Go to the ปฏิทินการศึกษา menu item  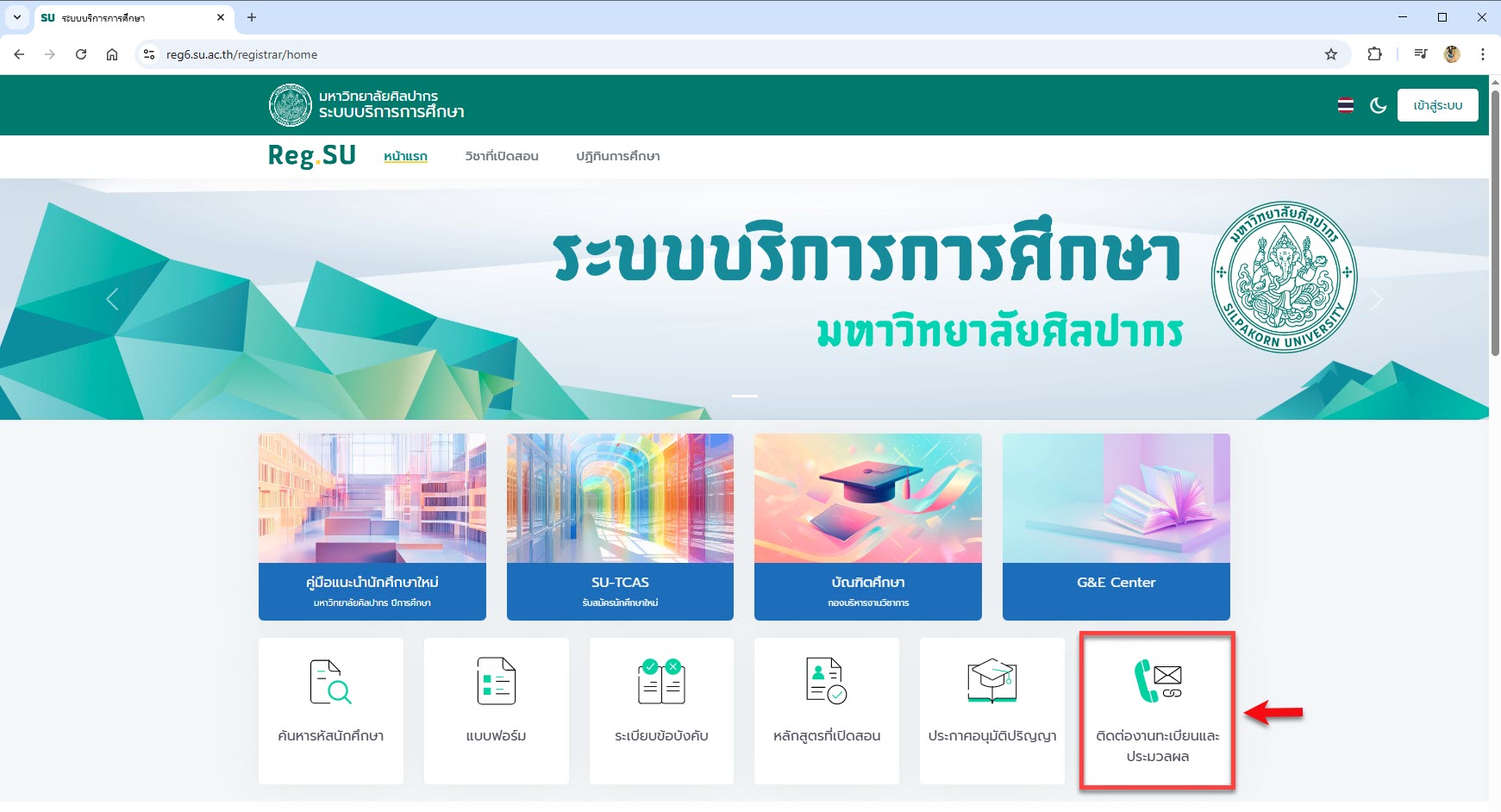[617, 156]
